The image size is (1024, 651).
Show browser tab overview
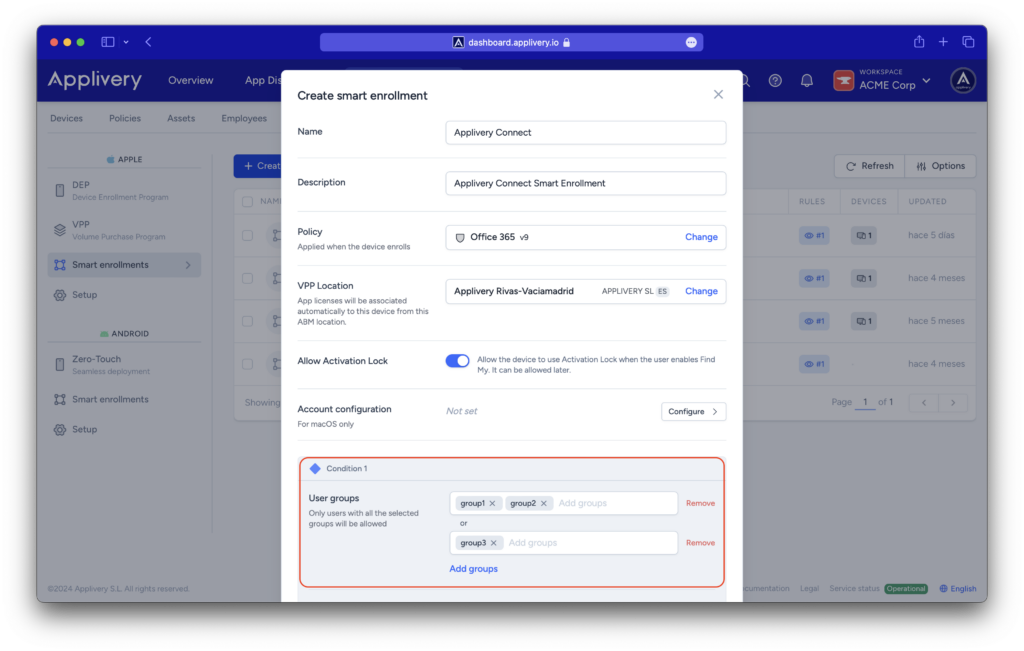coord(968,42)
